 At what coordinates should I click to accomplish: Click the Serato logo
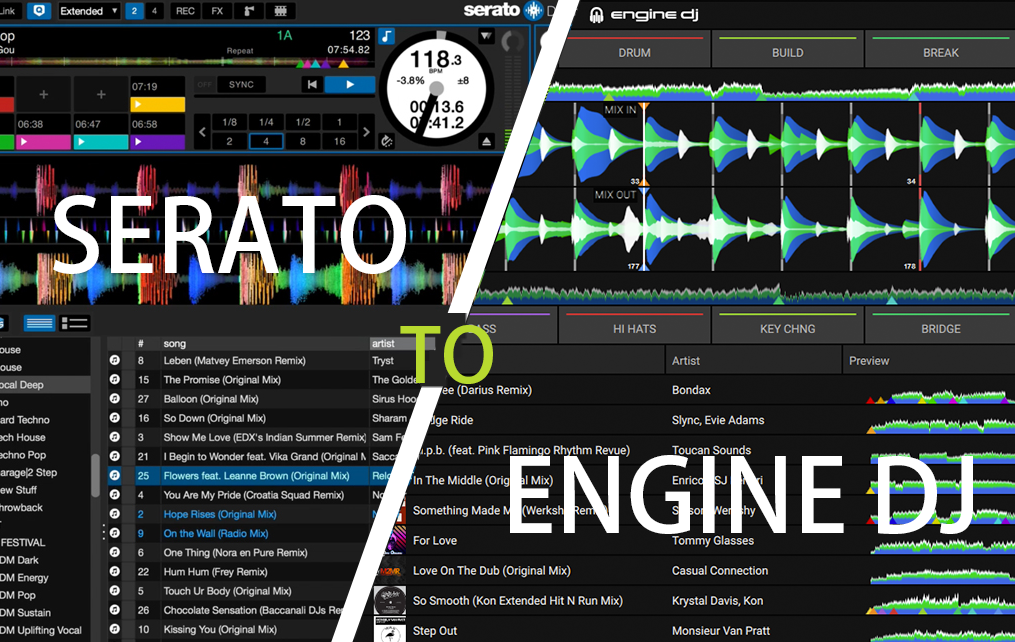pyautogui.click(x=503, y=10)
